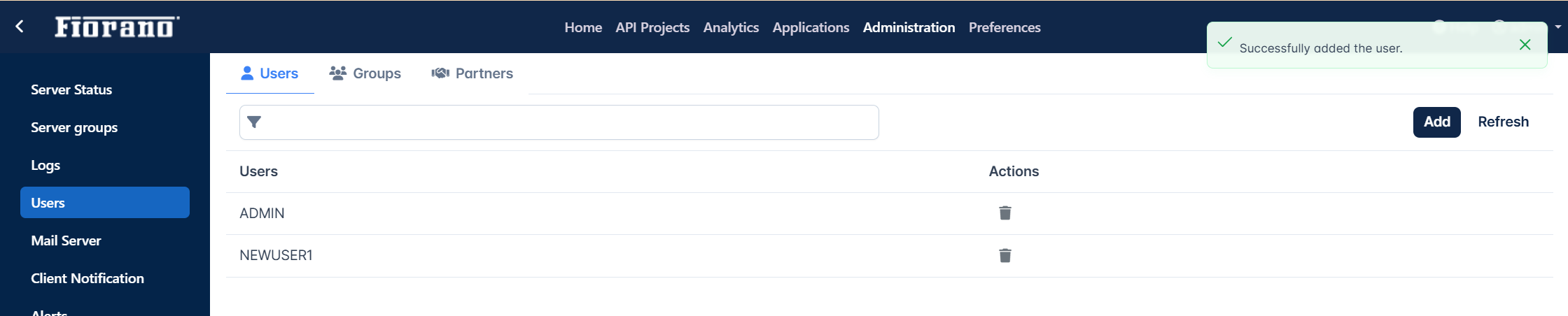1568x316 pixels.
Task: Dismiss the success notification with X
Action: [1525, 45]
